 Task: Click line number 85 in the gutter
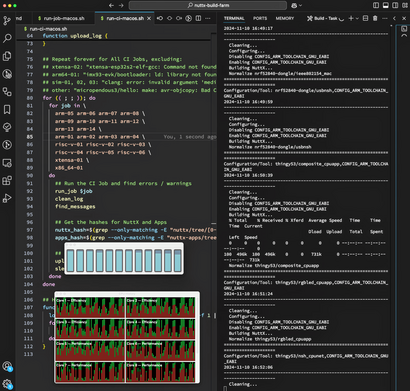pyautogui.click(x=30, y=137)
